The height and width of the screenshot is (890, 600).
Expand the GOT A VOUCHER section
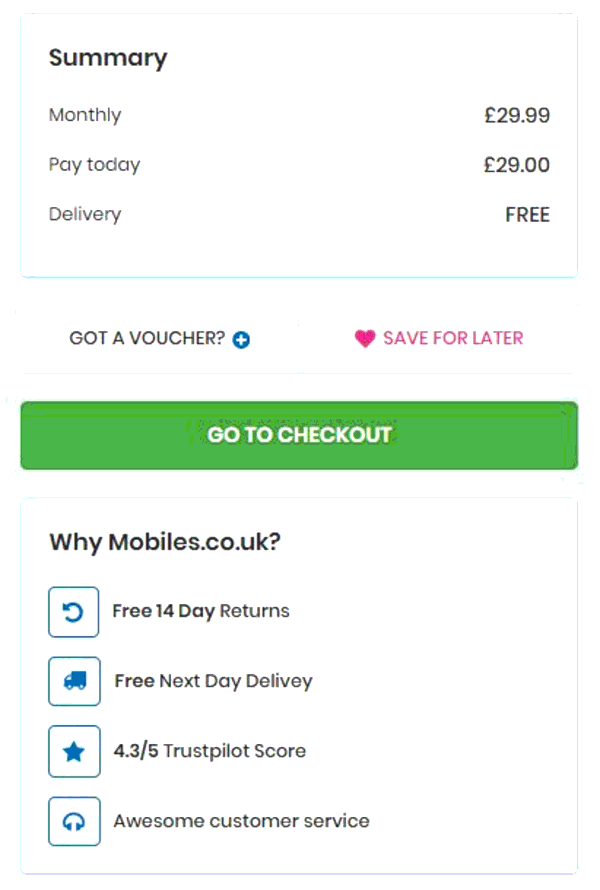155,338
